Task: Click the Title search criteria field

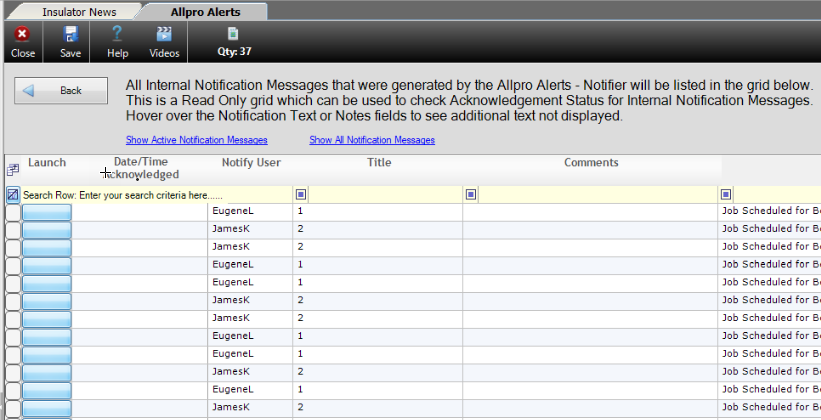Action: pos(385,195)
